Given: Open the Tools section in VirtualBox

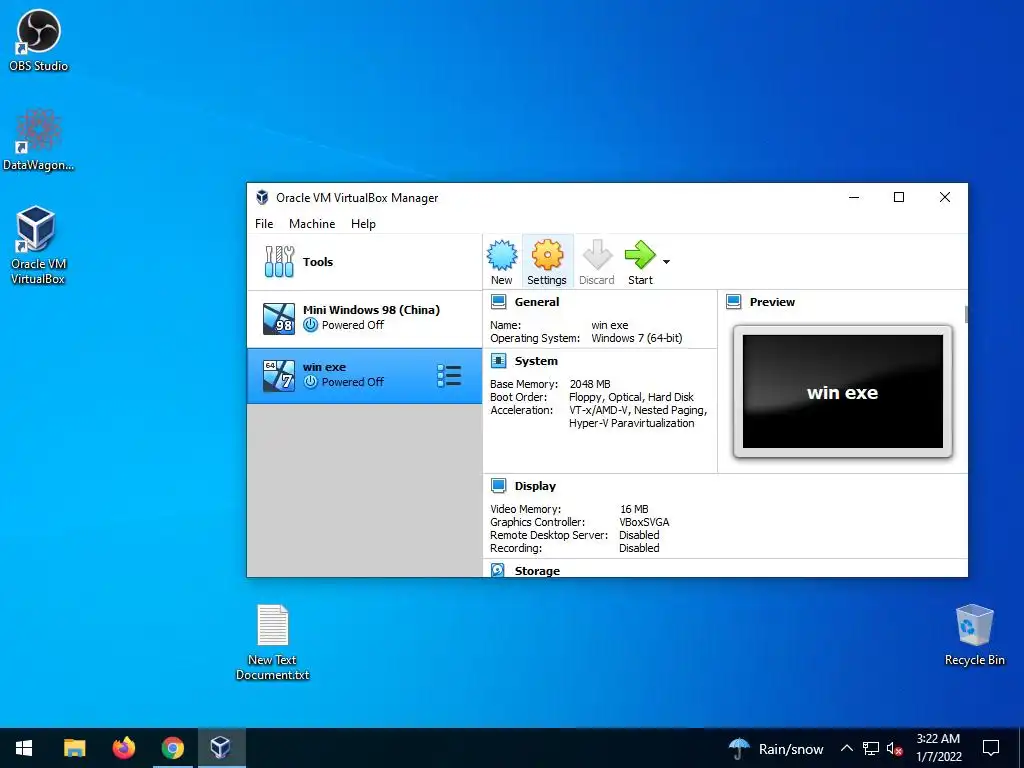Looking at the screenshot, I should (364, 262).
